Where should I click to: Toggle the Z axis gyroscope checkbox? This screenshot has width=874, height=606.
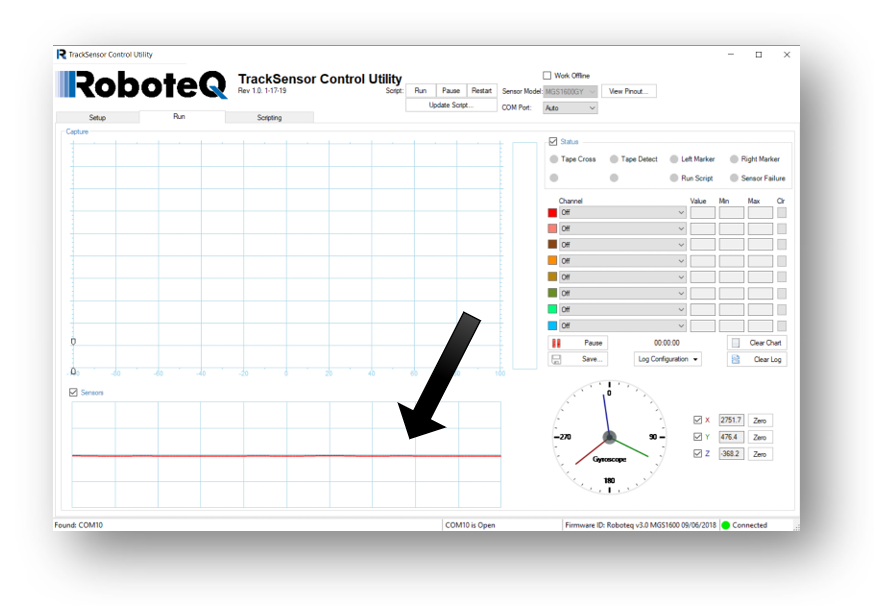(697, 453)
